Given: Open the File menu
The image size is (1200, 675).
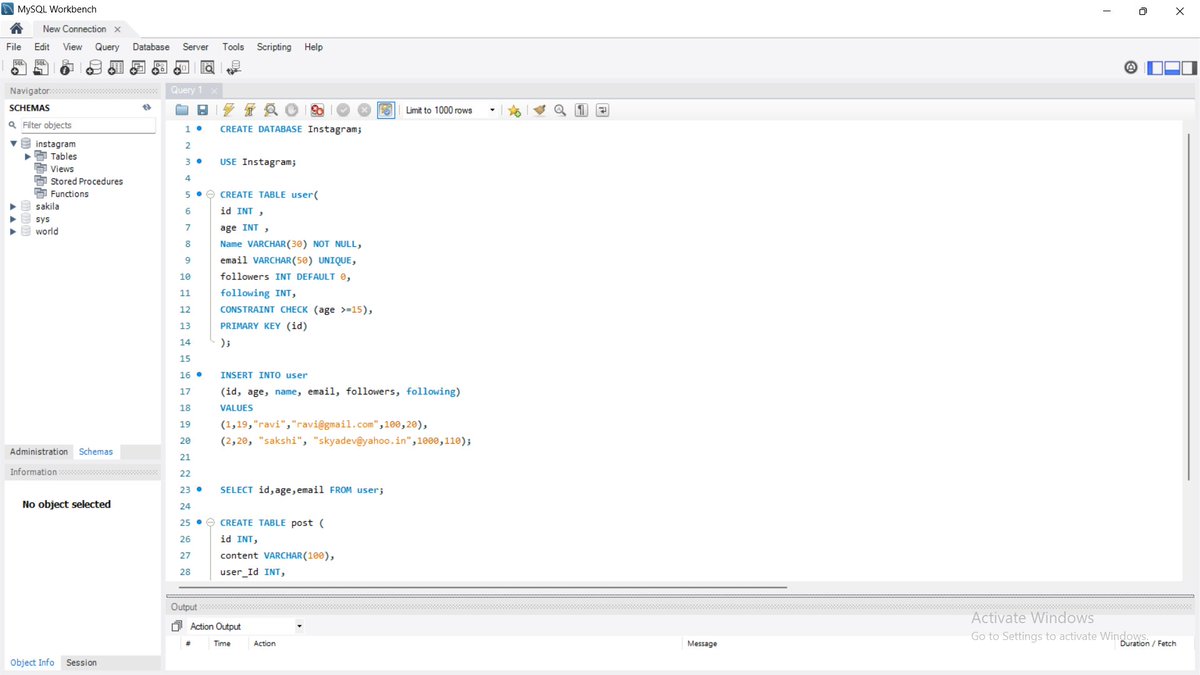Looking at the screenshot, I should point(14,47).
